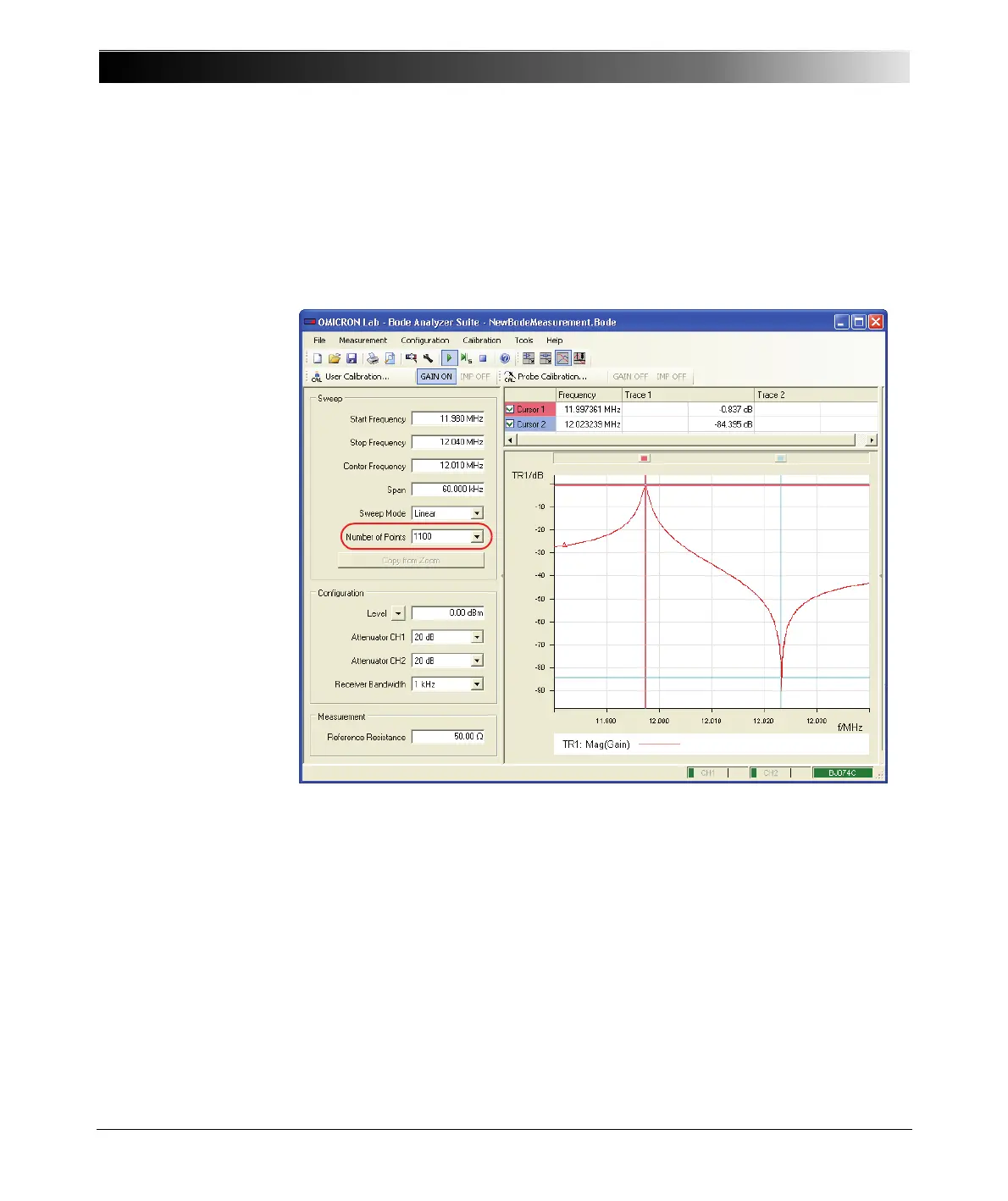Screen dimensions: 1008x1201
Task: Click the blue Cursor 2 slider marker
Action: tap(781, 458)
